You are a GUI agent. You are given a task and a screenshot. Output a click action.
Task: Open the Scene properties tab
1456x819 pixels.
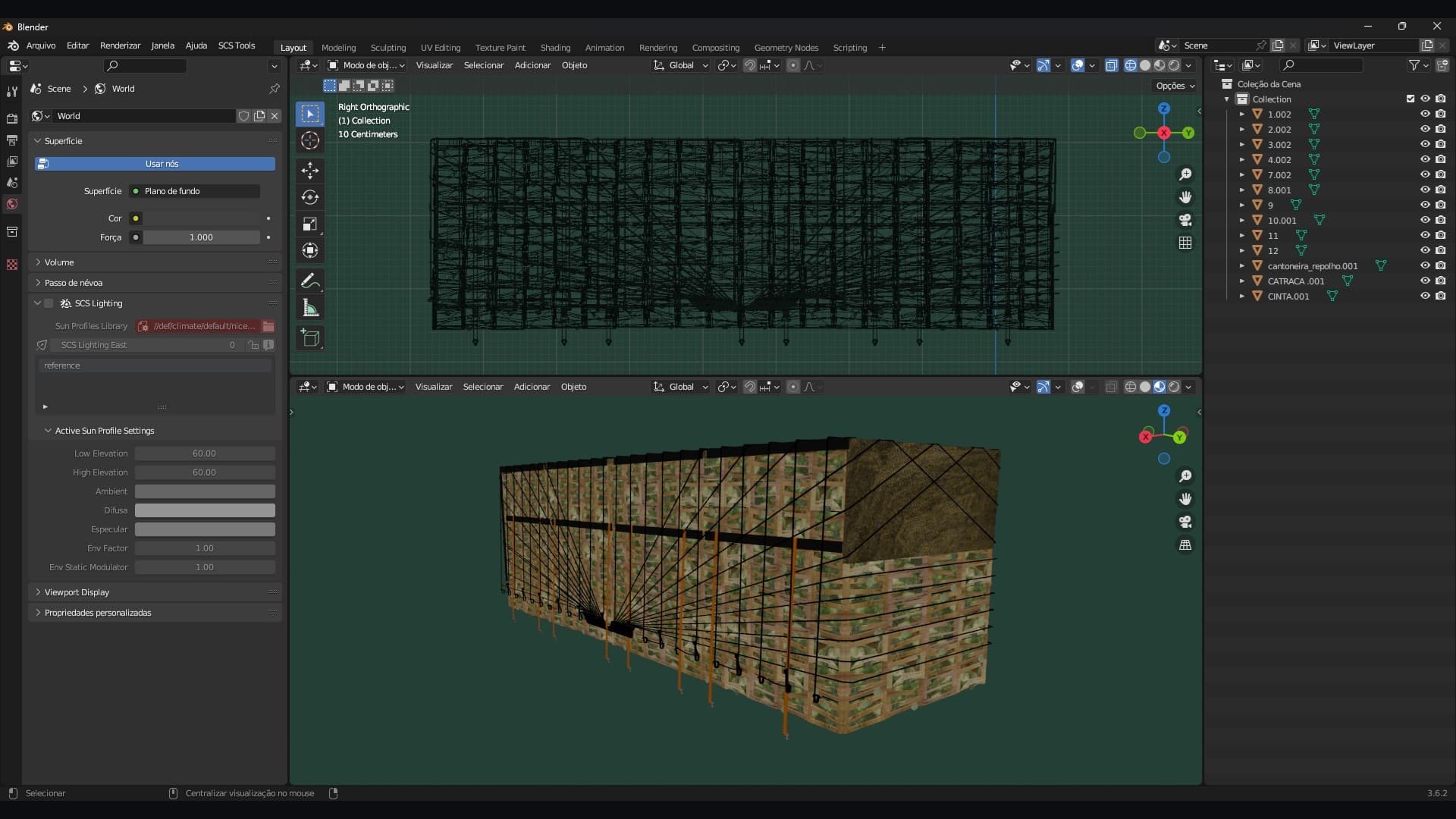tap(11, 183)
